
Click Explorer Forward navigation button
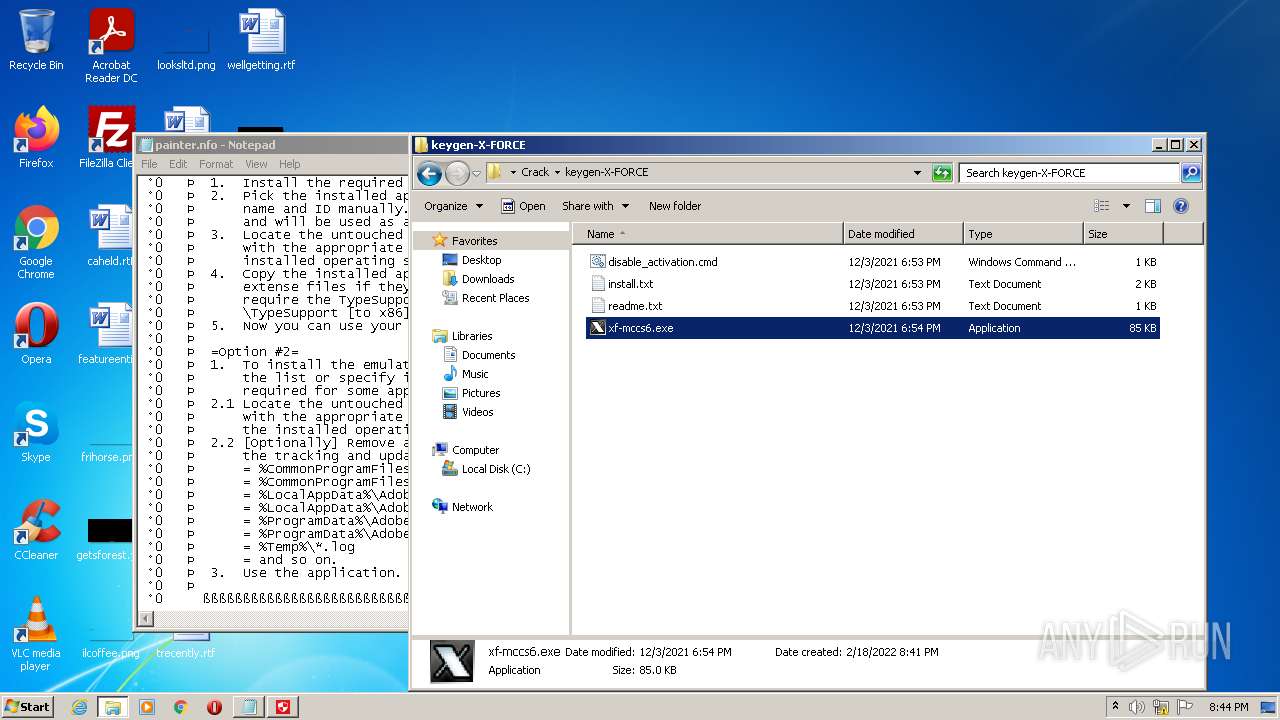(457, 173)
